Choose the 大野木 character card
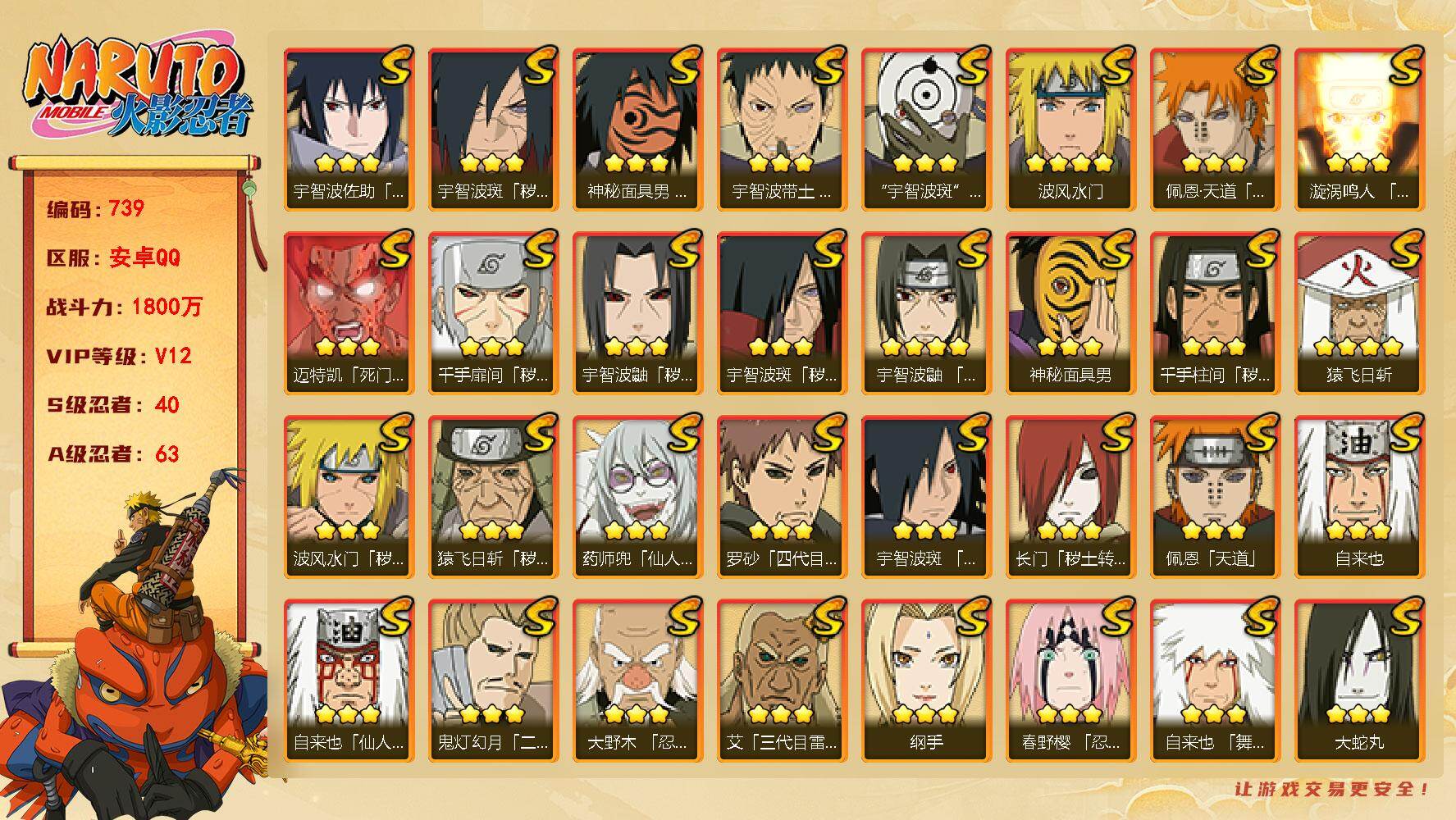This screenshot has height=820, width=1456. [x=637, y=681]
